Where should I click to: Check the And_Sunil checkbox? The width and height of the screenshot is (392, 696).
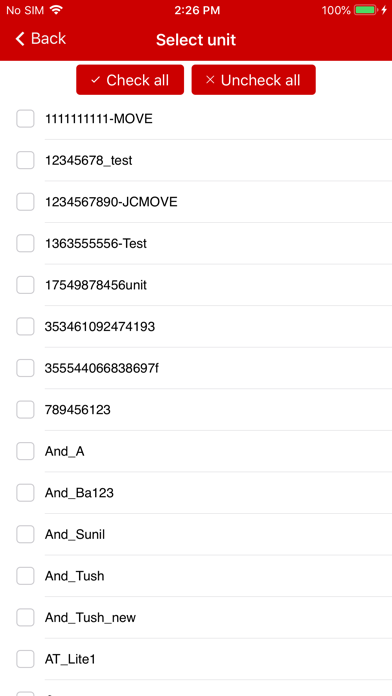point(25,534)
